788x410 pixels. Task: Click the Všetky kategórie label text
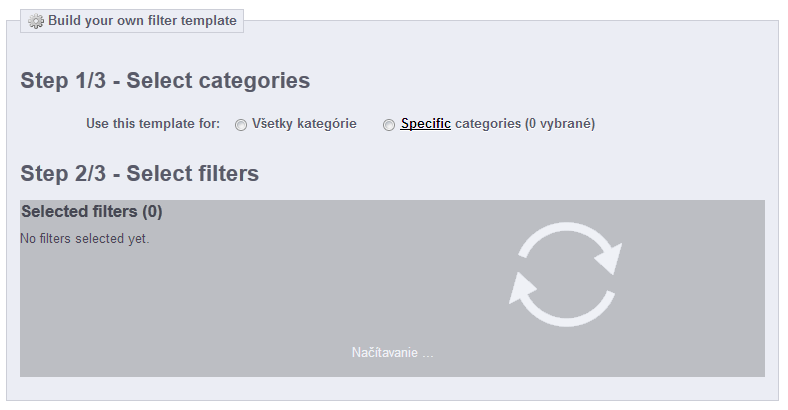pos(304,124)
